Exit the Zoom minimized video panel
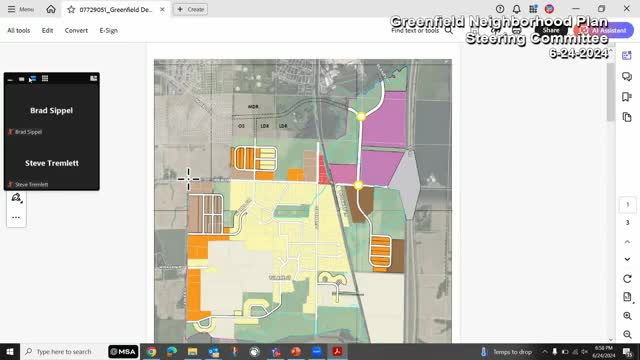 [x=93, y=78]
